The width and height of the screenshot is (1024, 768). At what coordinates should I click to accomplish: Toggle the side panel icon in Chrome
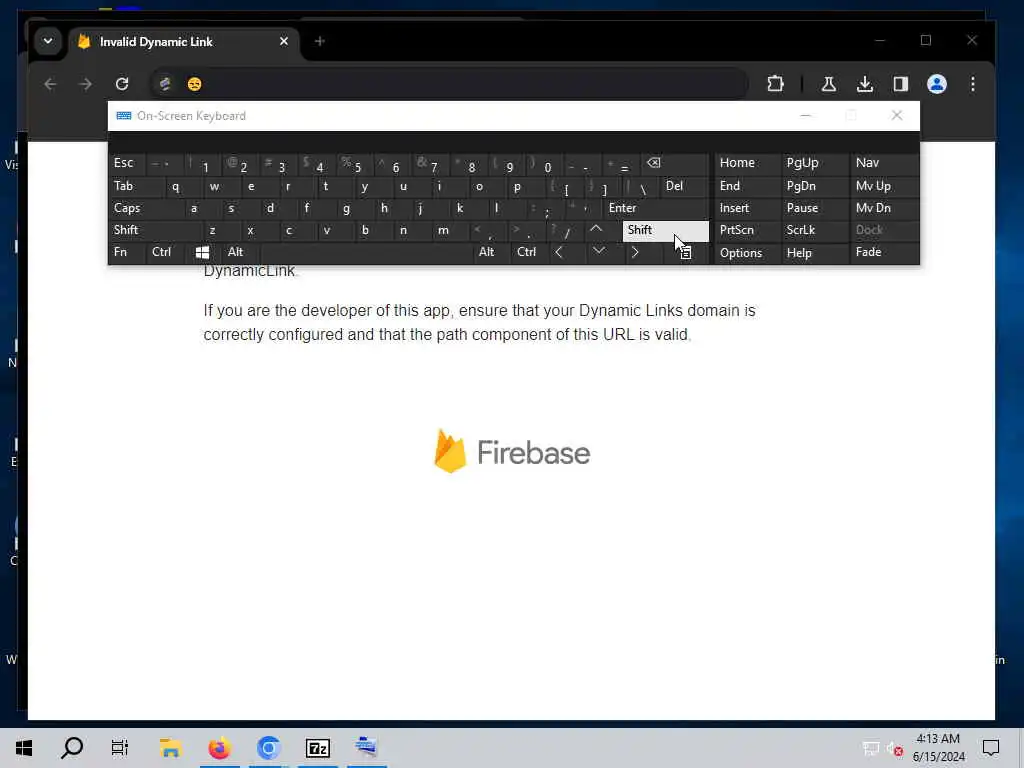click(x=901, y=84)
